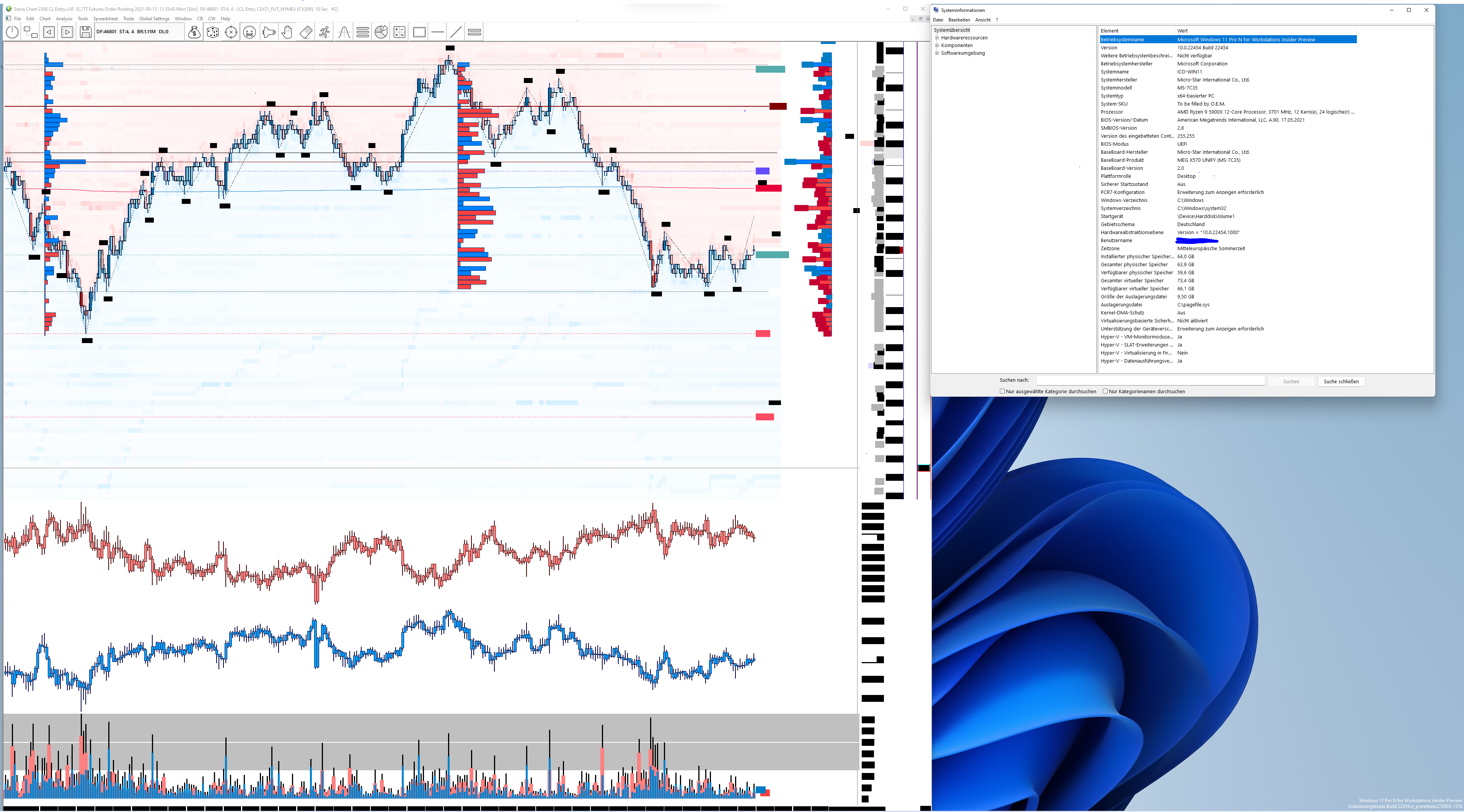Image resolution: width=1464 pixels, height=812 pixels.
Task: Click the bell curve toolbar icon
Action: click(344, 33)
